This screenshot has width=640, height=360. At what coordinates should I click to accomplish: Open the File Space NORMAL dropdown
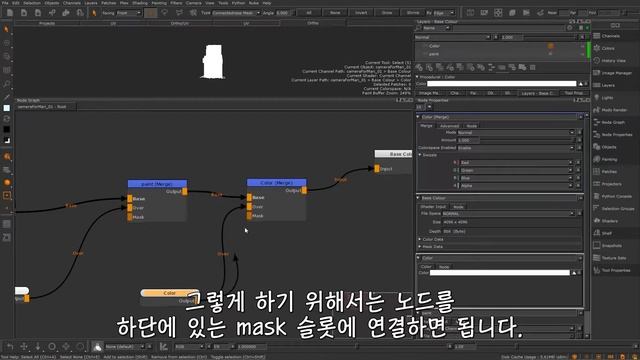point(509,213)
